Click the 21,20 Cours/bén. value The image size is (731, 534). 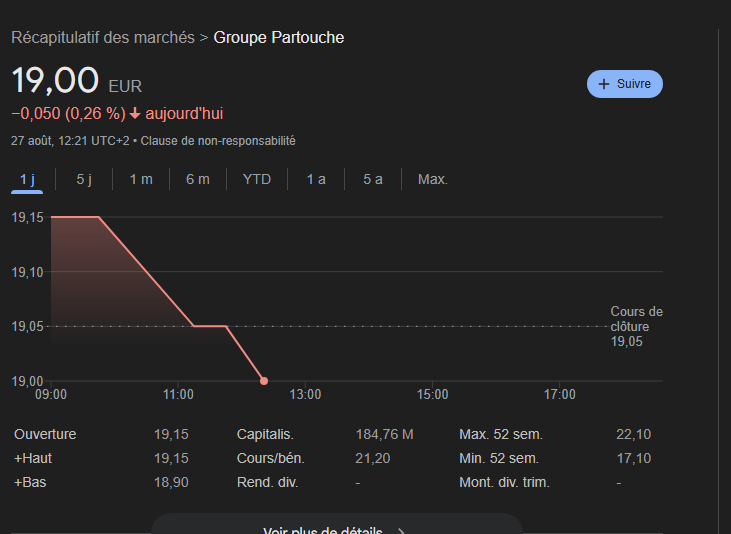(x=373, y=458)
